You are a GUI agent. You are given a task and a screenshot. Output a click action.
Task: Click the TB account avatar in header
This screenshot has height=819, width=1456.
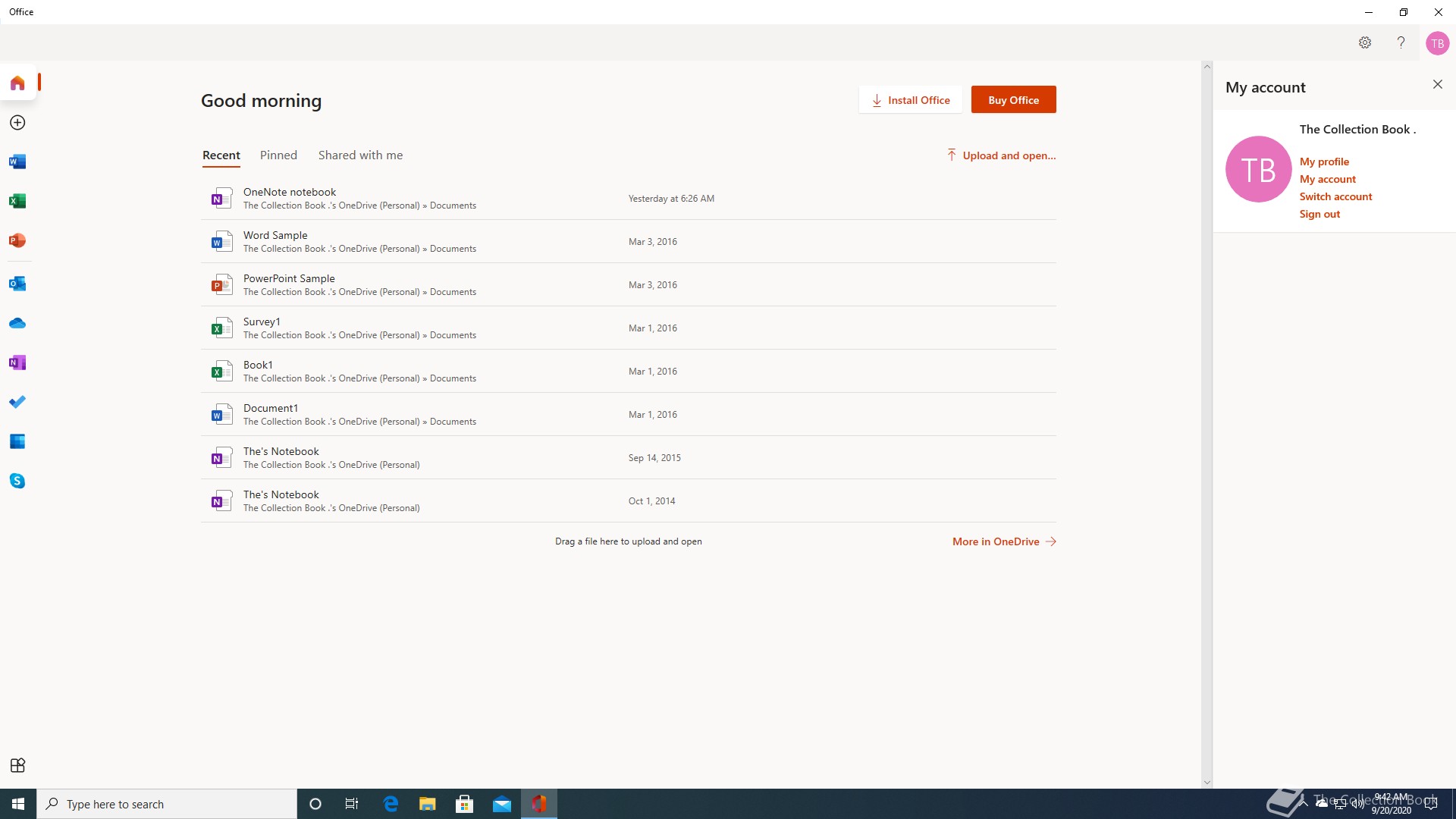[1437, 43]
